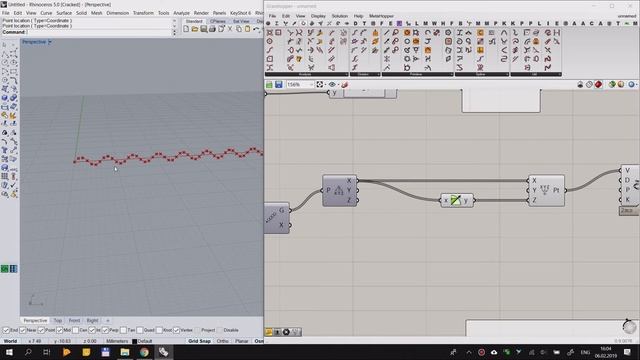640x360 pixels.
Task: Click the Deconstruct Point component on canvas
Action: click(340, 191)
